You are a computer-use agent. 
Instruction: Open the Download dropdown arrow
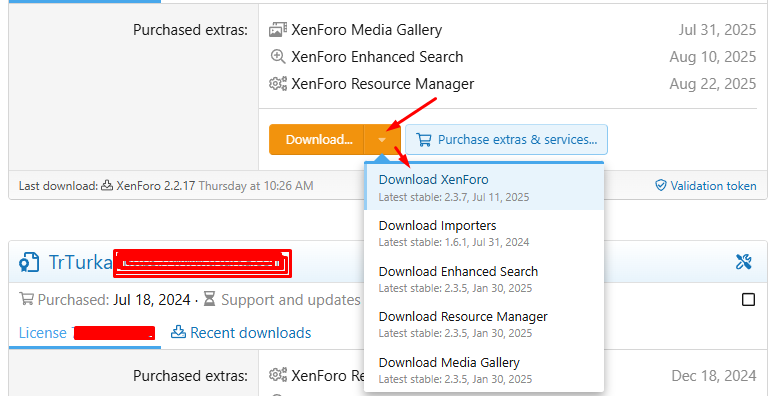(x=382, y=140)
